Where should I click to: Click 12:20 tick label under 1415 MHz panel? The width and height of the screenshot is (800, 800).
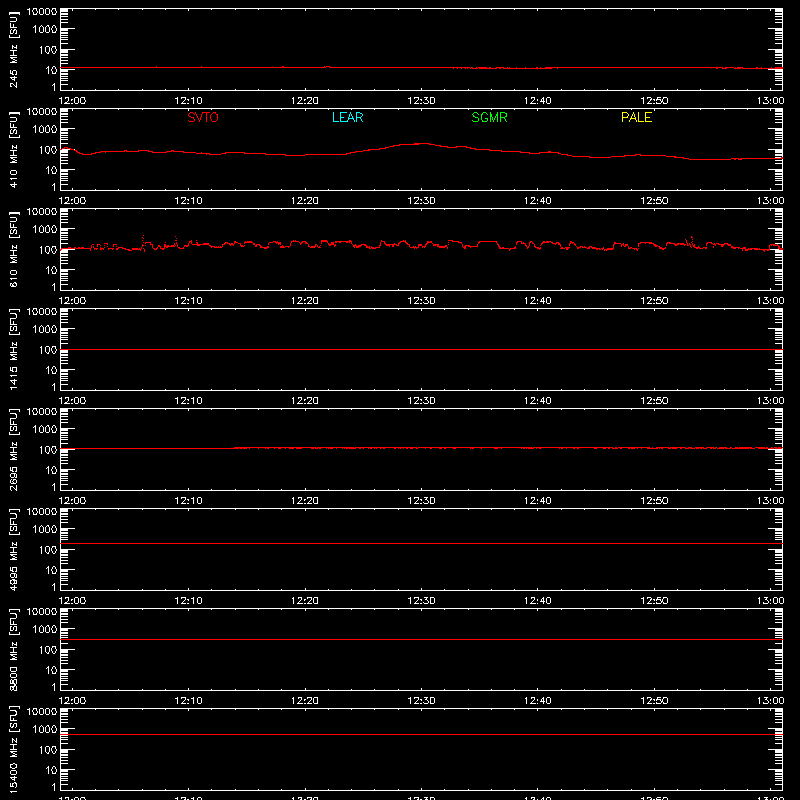click(x=305, y=401)
